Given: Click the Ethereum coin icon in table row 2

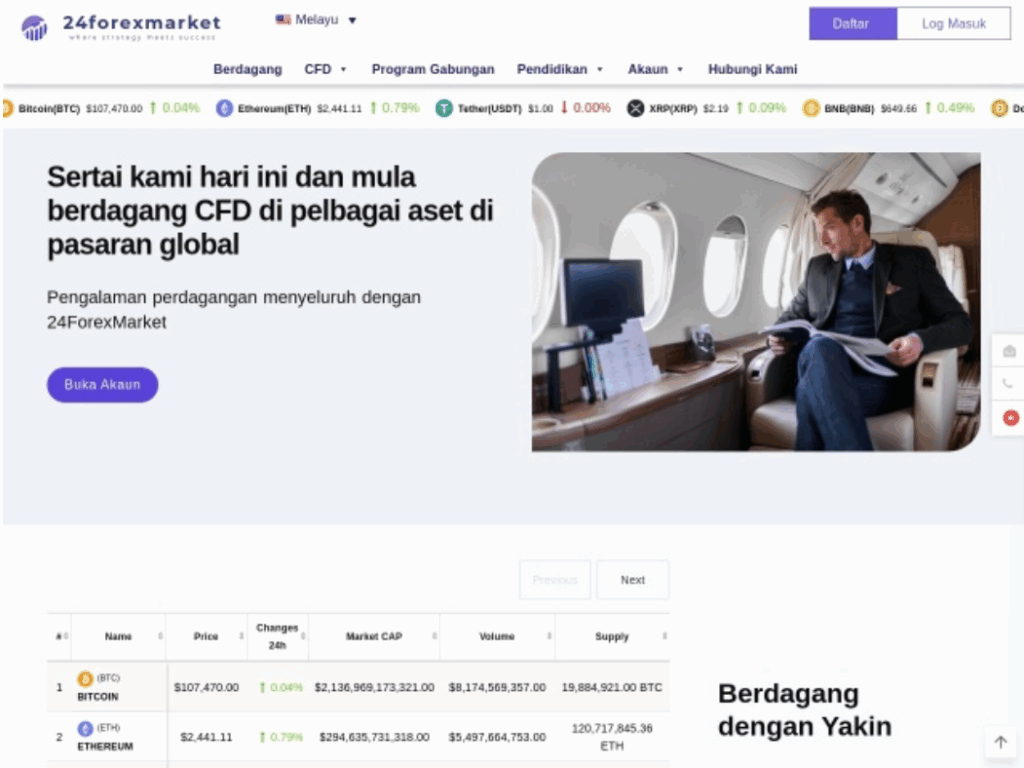Looking at the screenshot, I should pyautogui.click(x=85, y=729).
